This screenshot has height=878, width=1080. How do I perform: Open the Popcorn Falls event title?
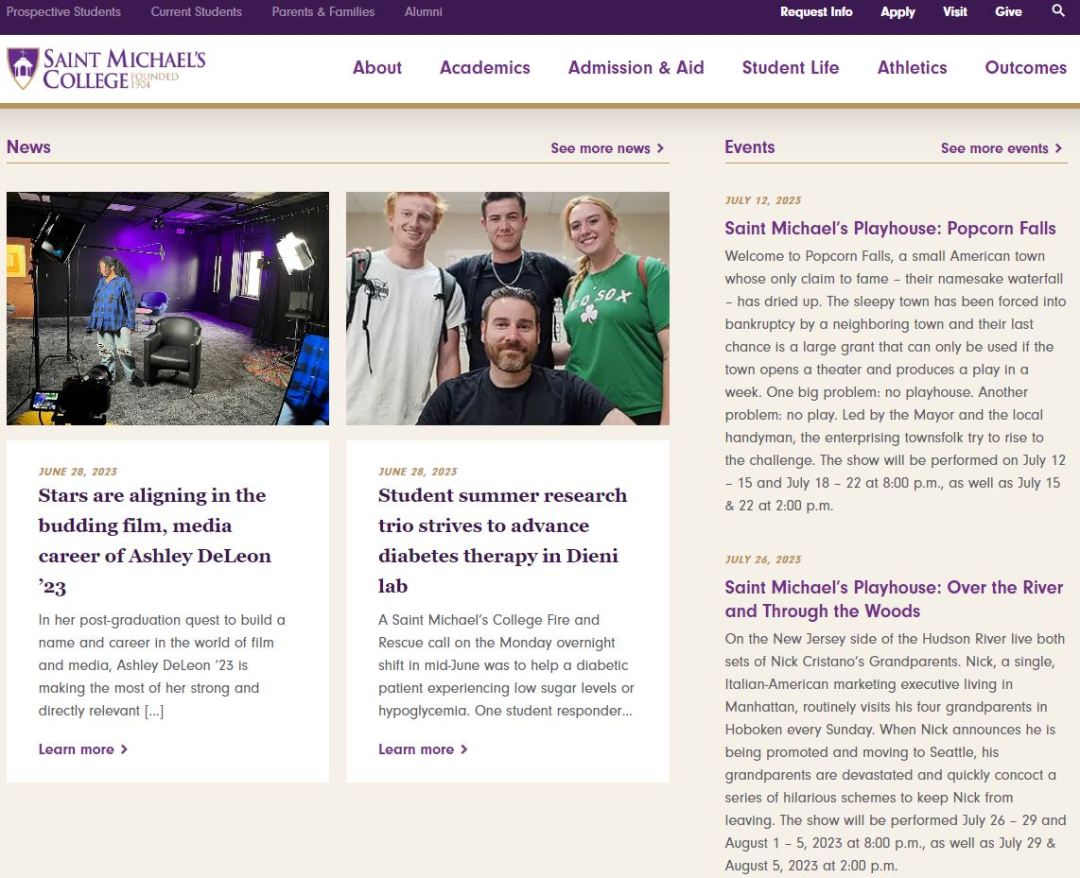tap(890, 228)
